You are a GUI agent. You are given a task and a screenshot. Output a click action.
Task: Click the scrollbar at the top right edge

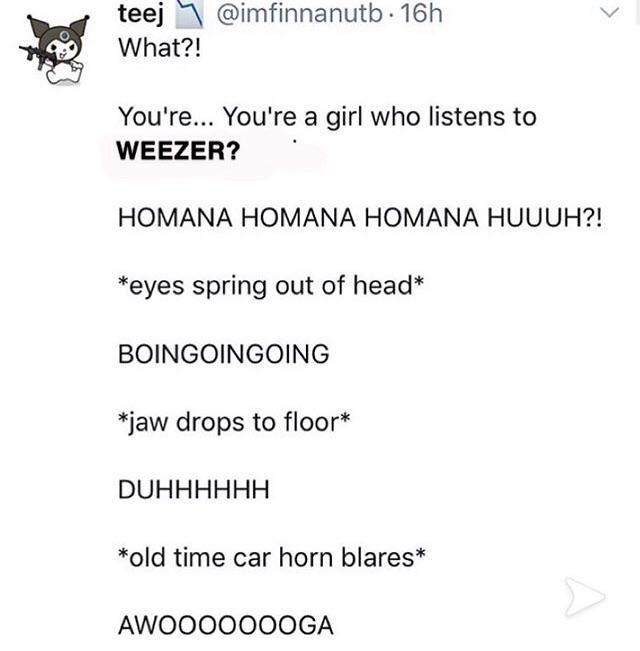637,12
